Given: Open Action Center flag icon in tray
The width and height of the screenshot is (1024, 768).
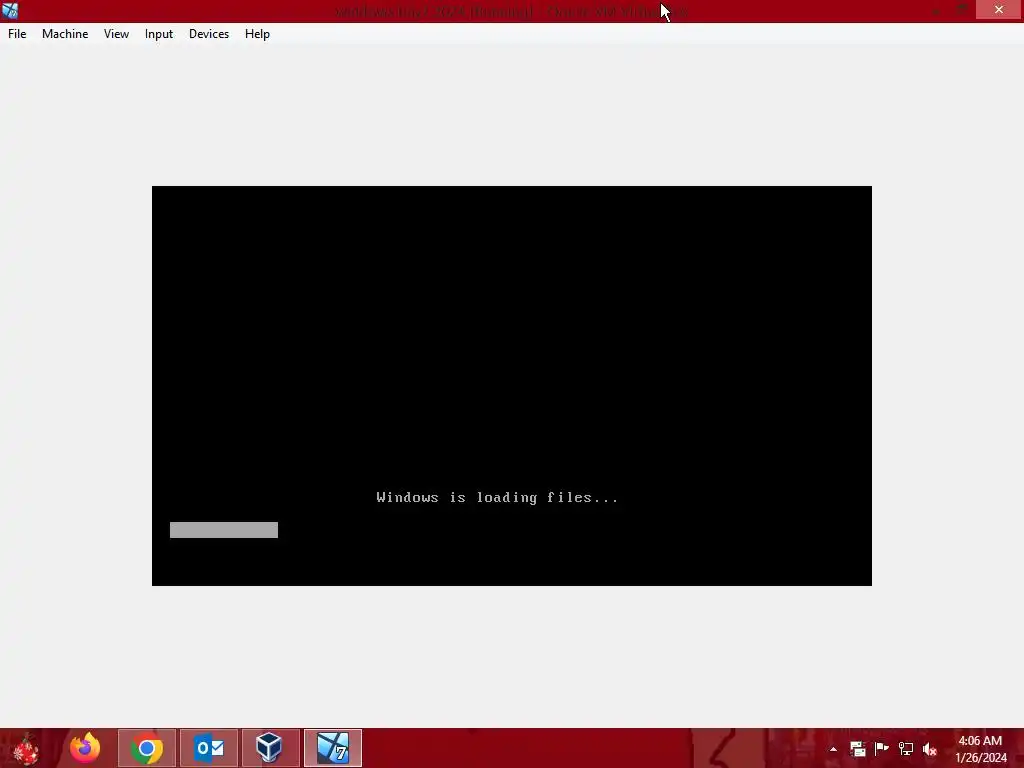Looking at the screenshot, I should [882, 749].
